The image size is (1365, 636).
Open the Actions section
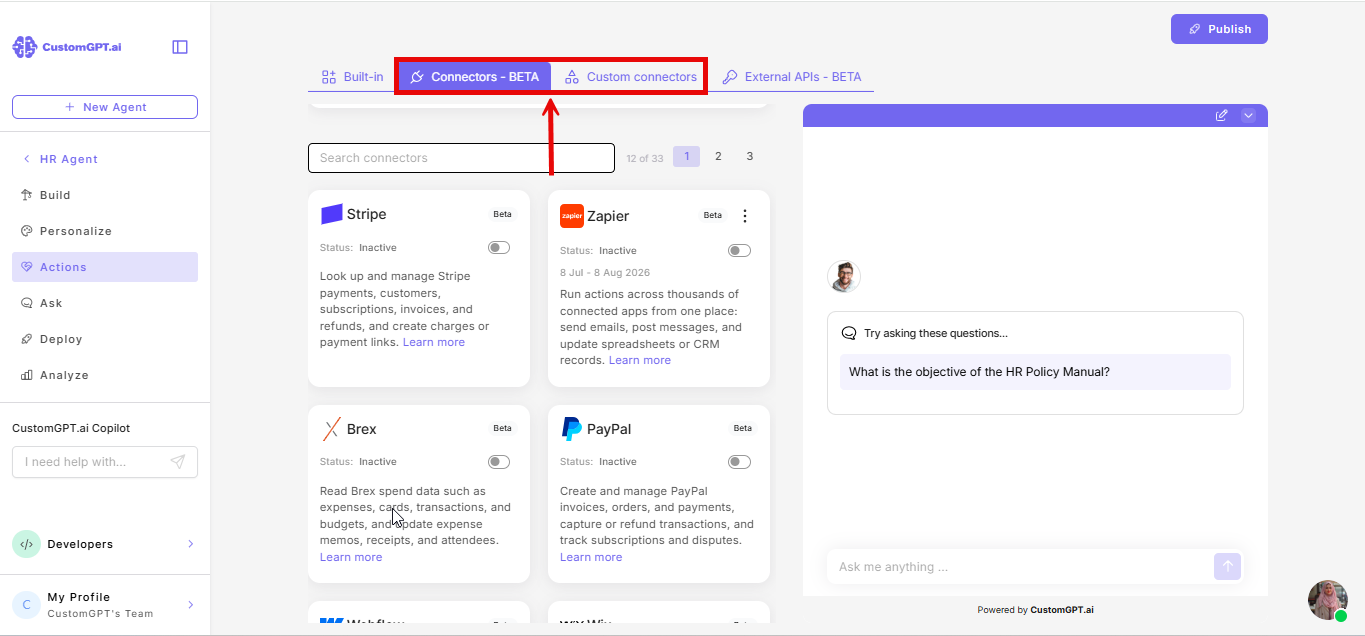pos(105,267)
